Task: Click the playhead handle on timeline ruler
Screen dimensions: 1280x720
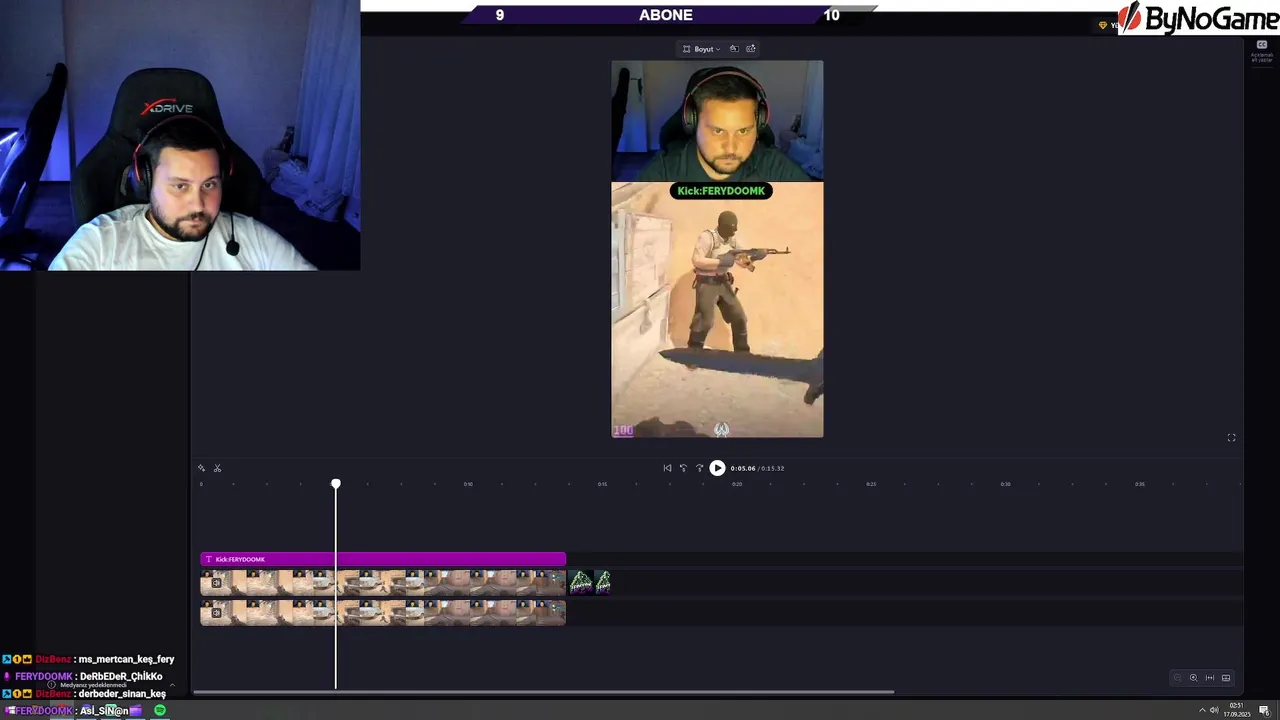Action: click(x=336, y=484)
